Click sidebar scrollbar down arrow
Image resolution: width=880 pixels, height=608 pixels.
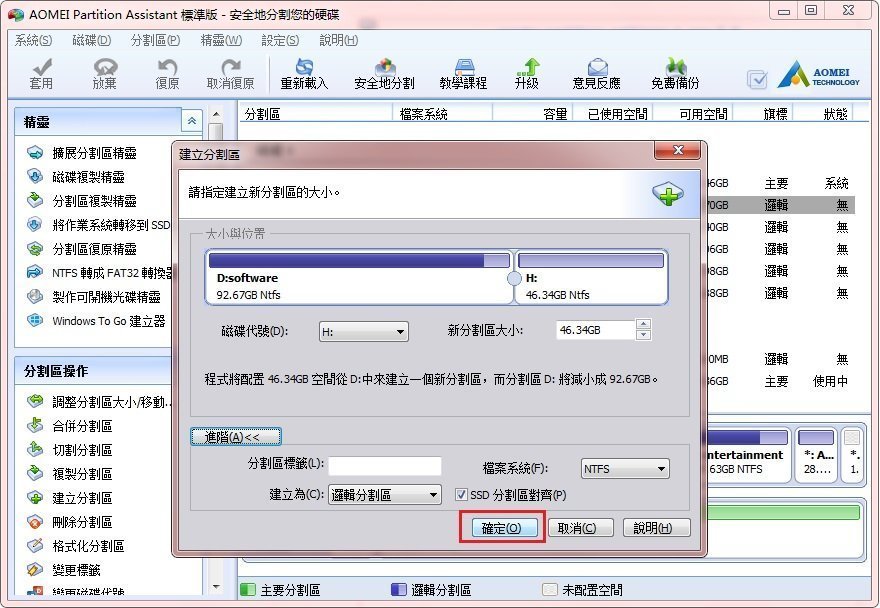pyautogui.click(x=216, y=586)
